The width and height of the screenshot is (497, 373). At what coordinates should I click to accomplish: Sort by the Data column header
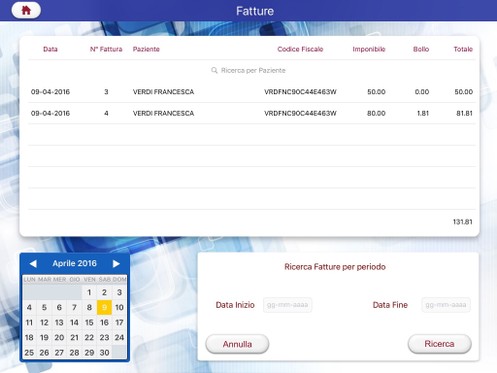(x=50, y=49)
